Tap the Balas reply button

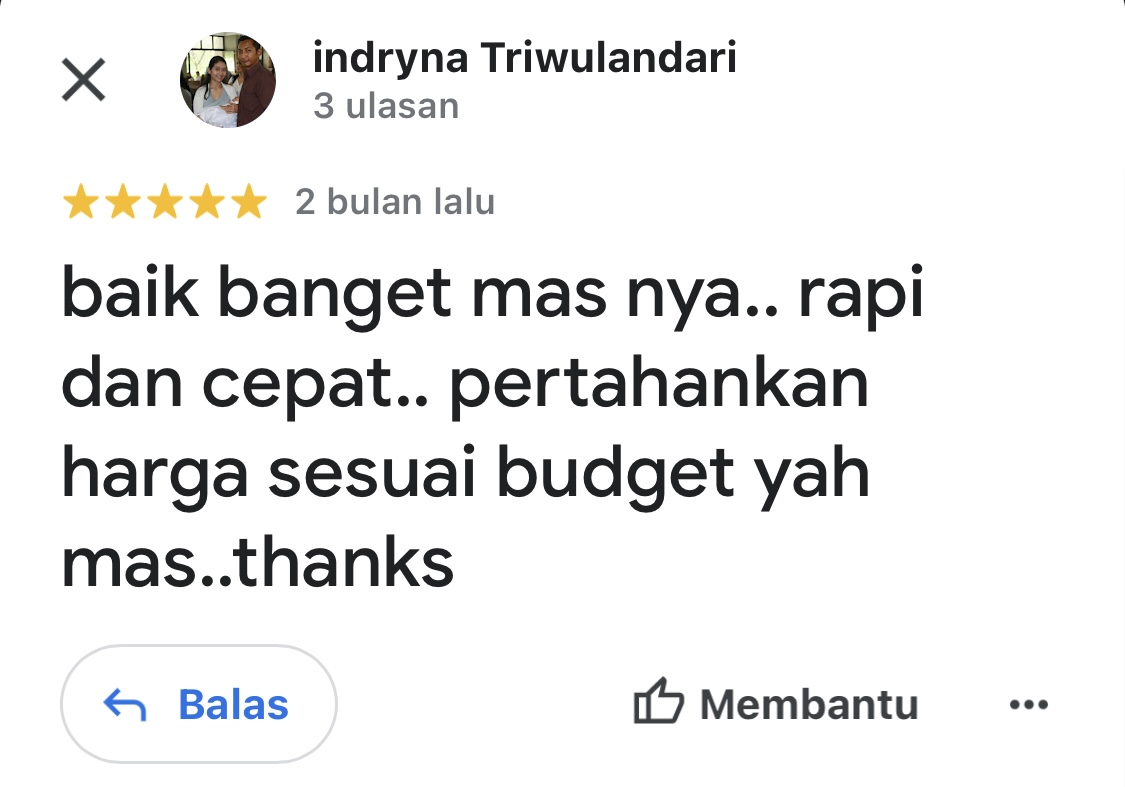199,704
